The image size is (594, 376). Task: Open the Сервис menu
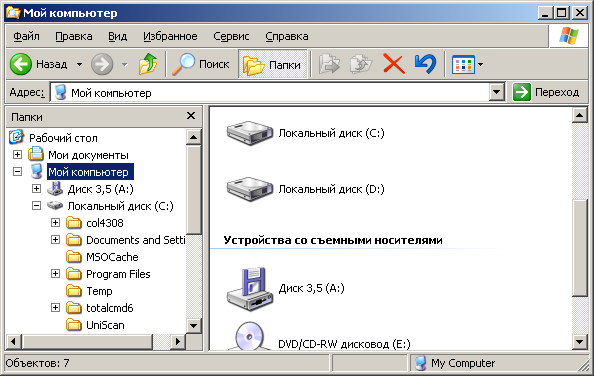tap(231, 36)
